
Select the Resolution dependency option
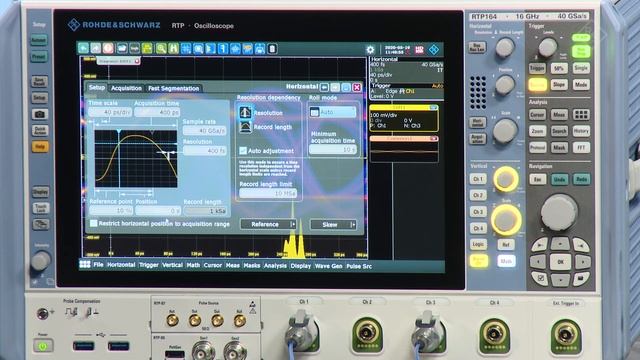pos(245,112)
